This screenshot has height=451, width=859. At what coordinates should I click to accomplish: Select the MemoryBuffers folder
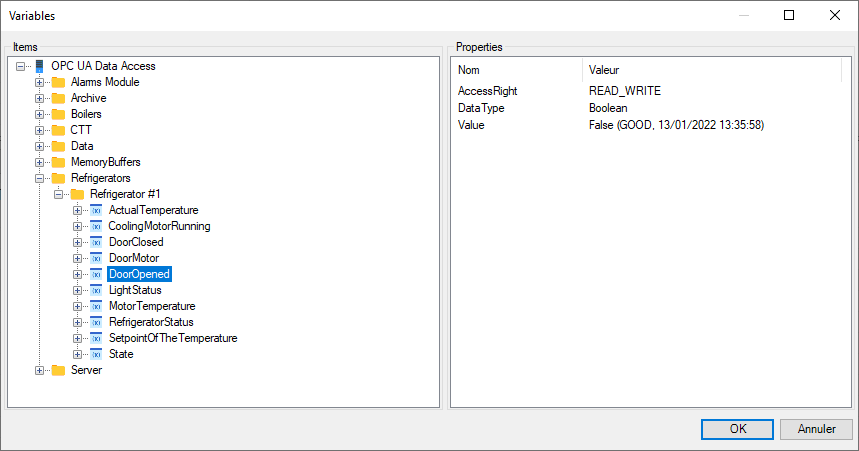click(x=105, y=162)
